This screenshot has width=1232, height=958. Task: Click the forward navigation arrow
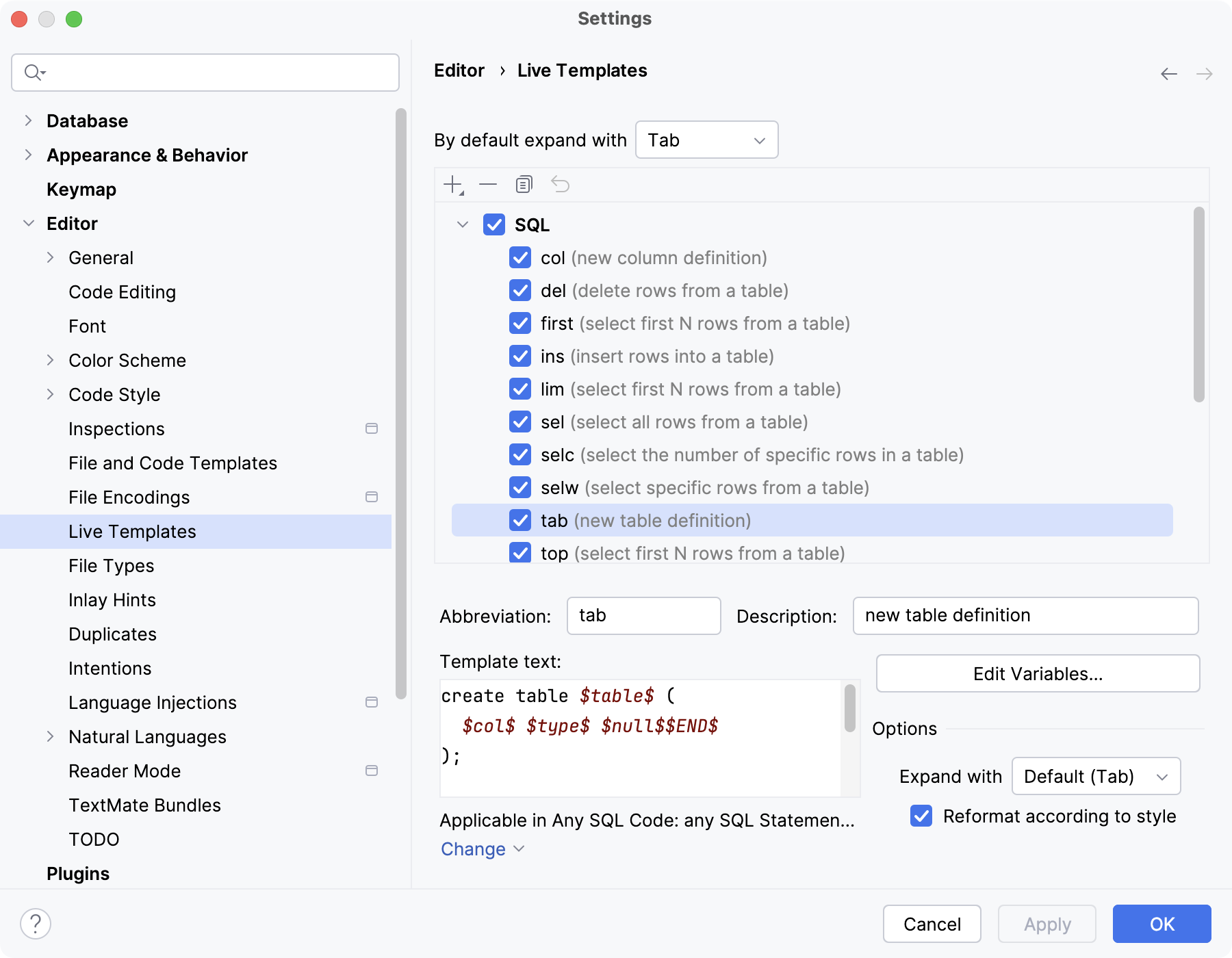click(1204, 74)
